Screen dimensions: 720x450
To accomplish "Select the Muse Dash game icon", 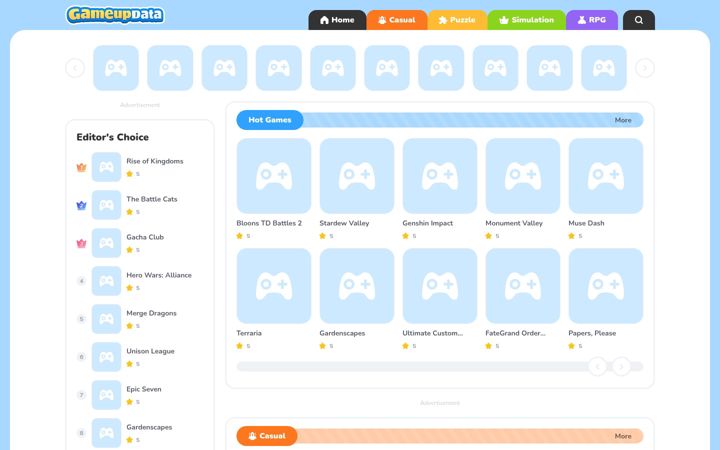I will [x=606, y=176].
